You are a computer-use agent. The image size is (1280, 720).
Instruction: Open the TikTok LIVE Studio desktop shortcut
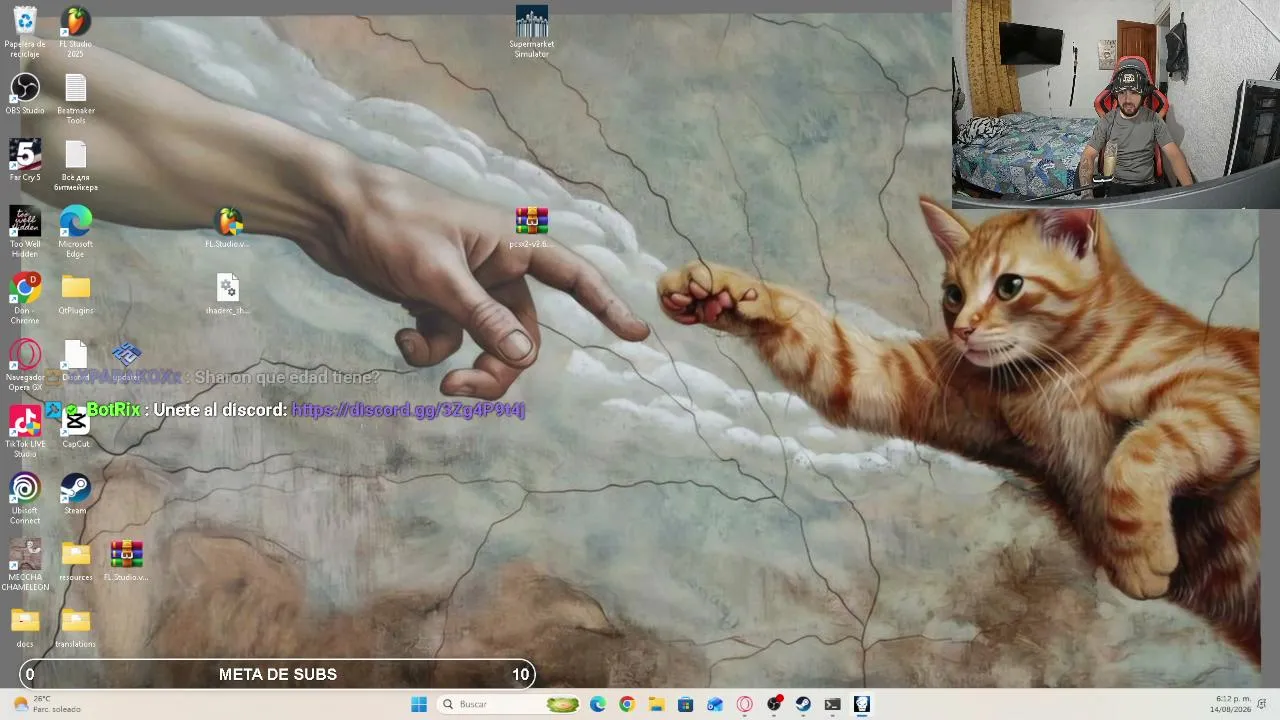25,432
